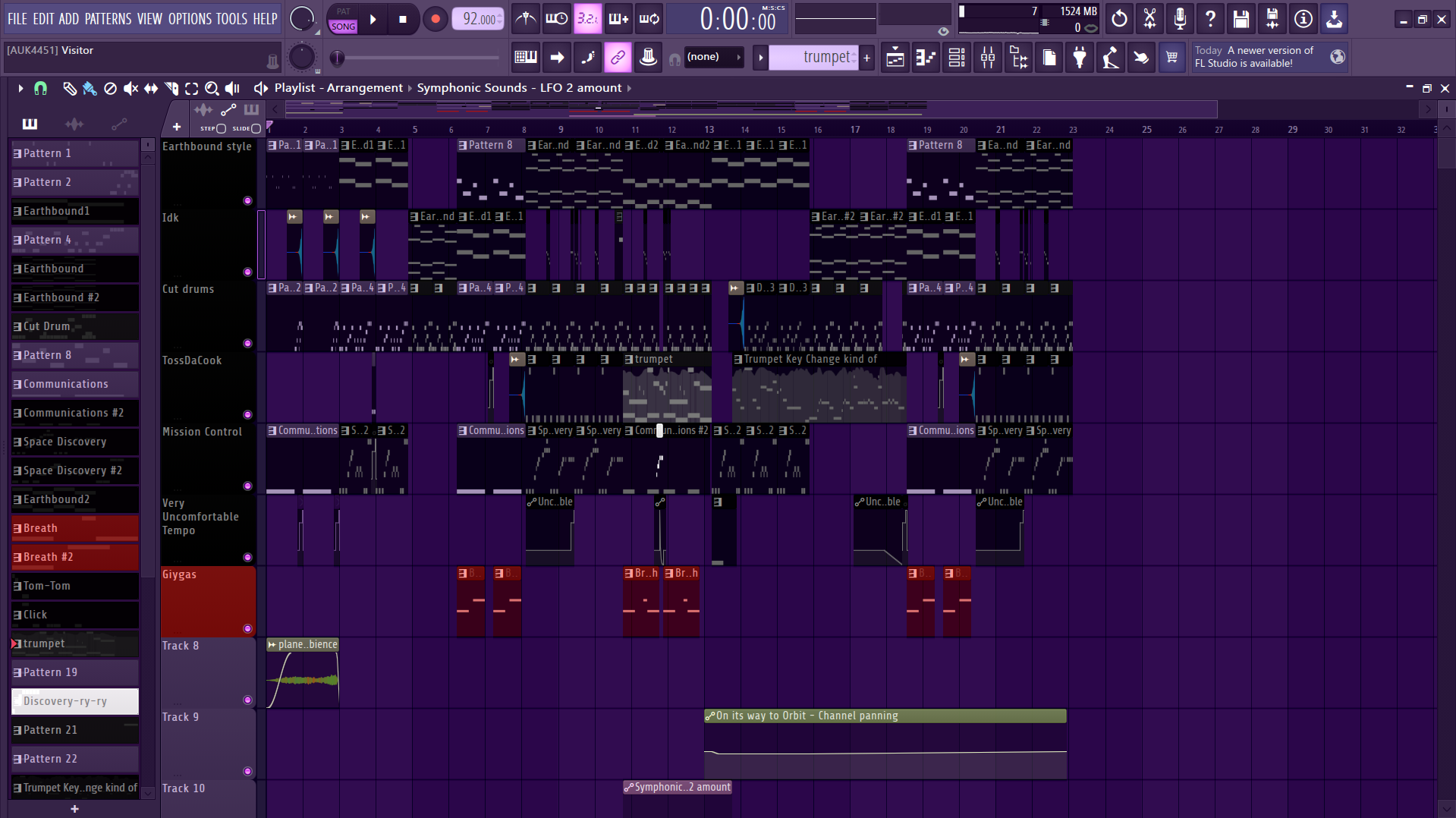
Task: Select the Paint brush tool in Playlist
Action: [x=90, y=89]
